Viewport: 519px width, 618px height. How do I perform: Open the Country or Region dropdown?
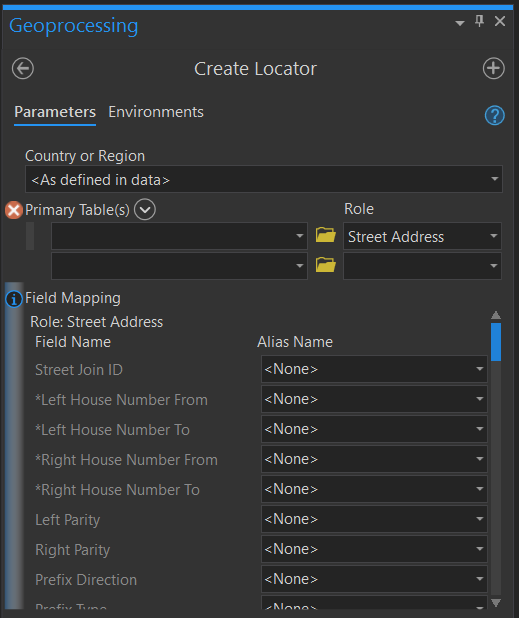(x=264, y=179)
